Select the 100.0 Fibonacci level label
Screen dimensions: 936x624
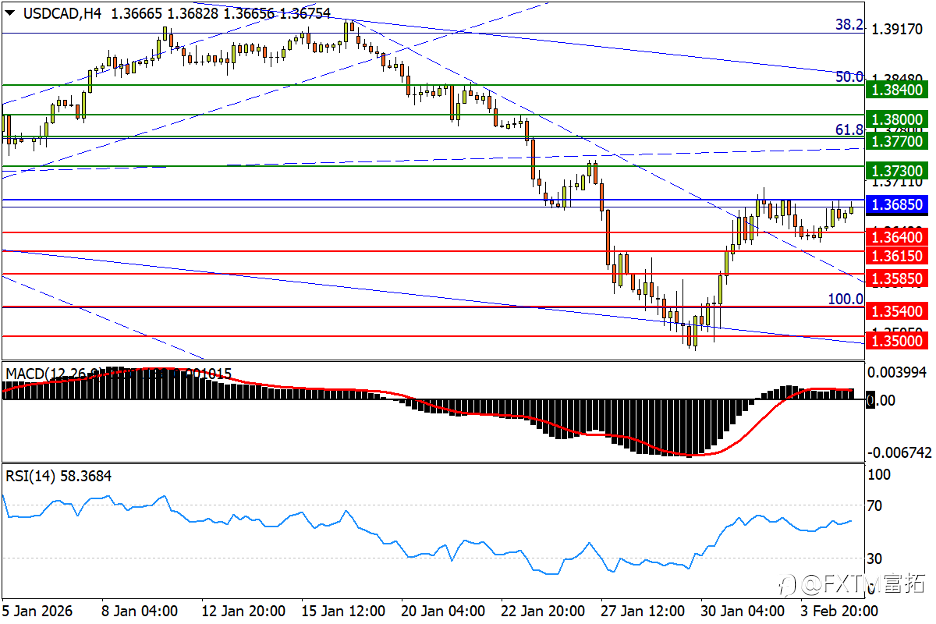tap(845, 299)
